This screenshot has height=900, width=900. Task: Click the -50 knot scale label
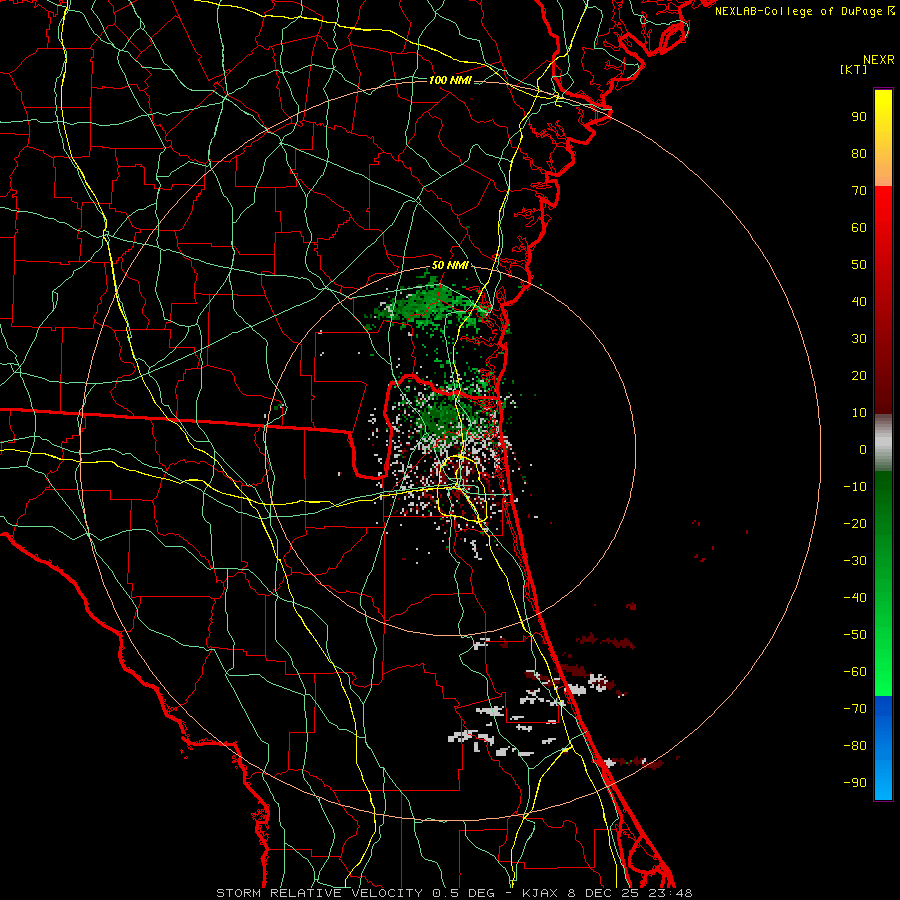tap(855, 635)
